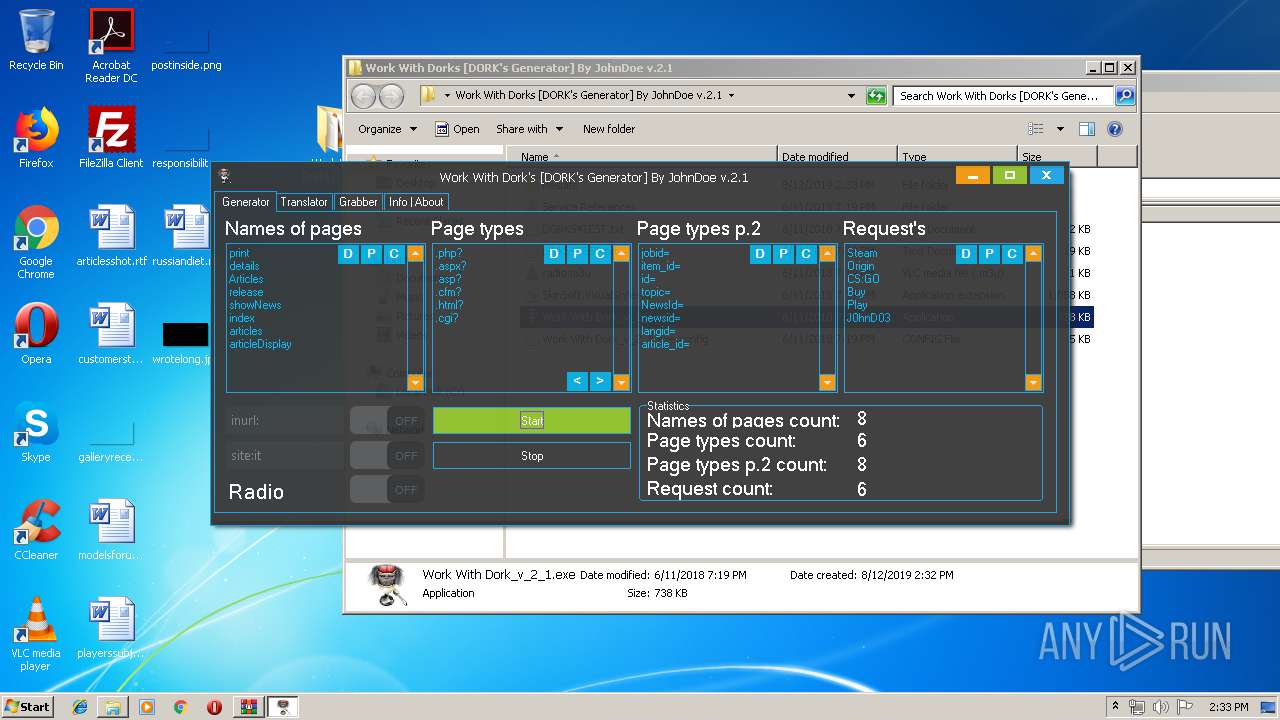This screenshot has width=1280, height=720.
Task: Click the left arrow button under Page types
Action: (x=577, y=381)
